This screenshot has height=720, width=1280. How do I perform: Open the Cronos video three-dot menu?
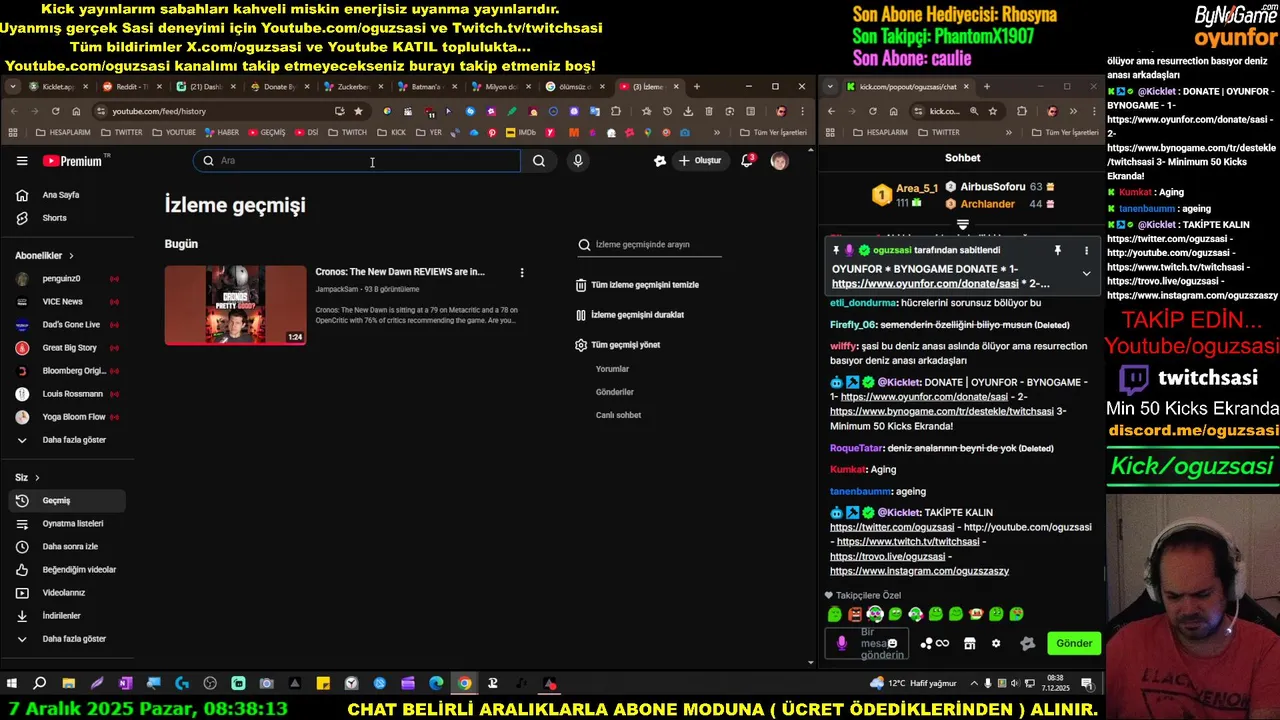coord(522,272)
